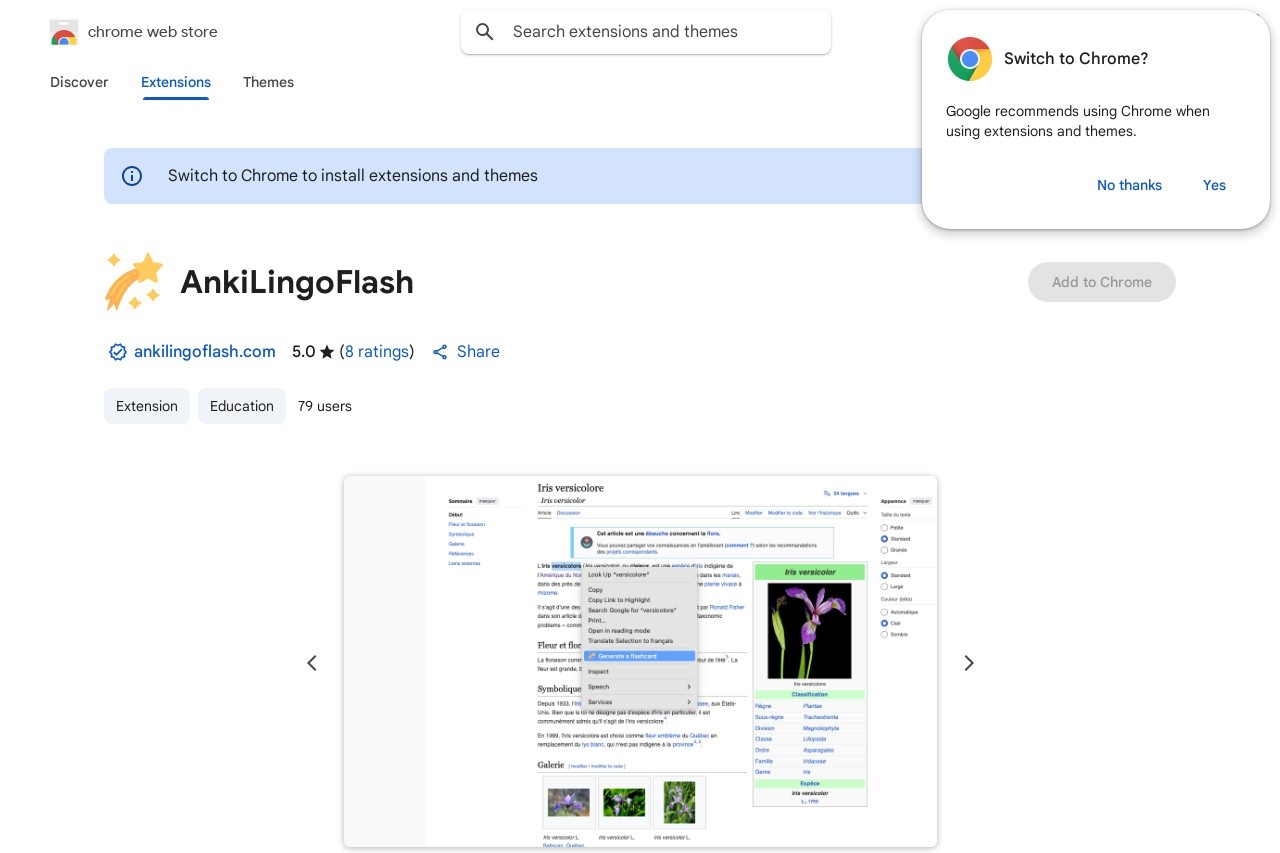
Task: Click the Add to Chrome button
Action: pyautogui.click(x=1102, y=282)
